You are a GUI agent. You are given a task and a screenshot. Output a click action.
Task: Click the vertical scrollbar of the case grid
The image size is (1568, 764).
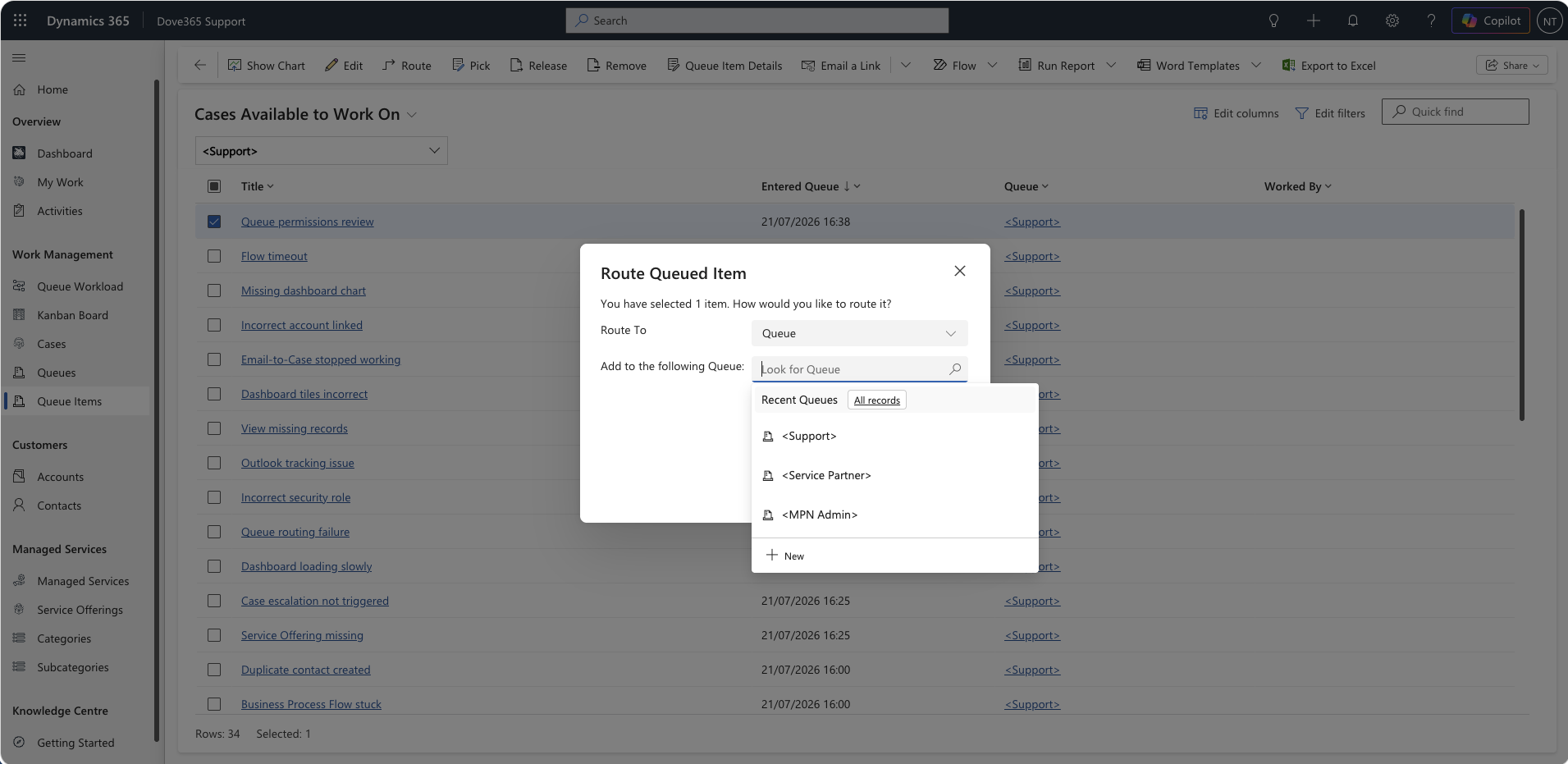click(1521, 315)
